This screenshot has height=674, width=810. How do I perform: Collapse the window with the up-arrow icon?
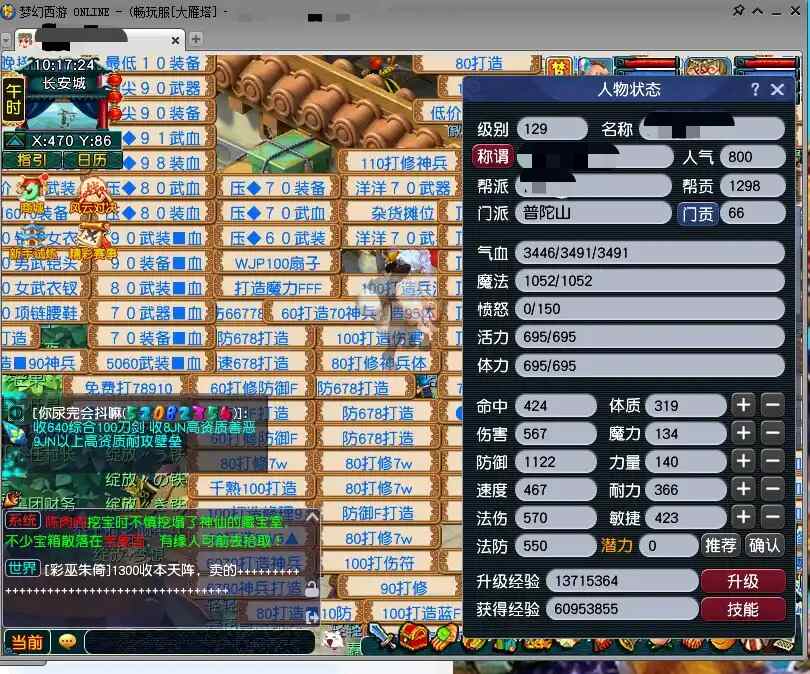[x=758, y=10]
